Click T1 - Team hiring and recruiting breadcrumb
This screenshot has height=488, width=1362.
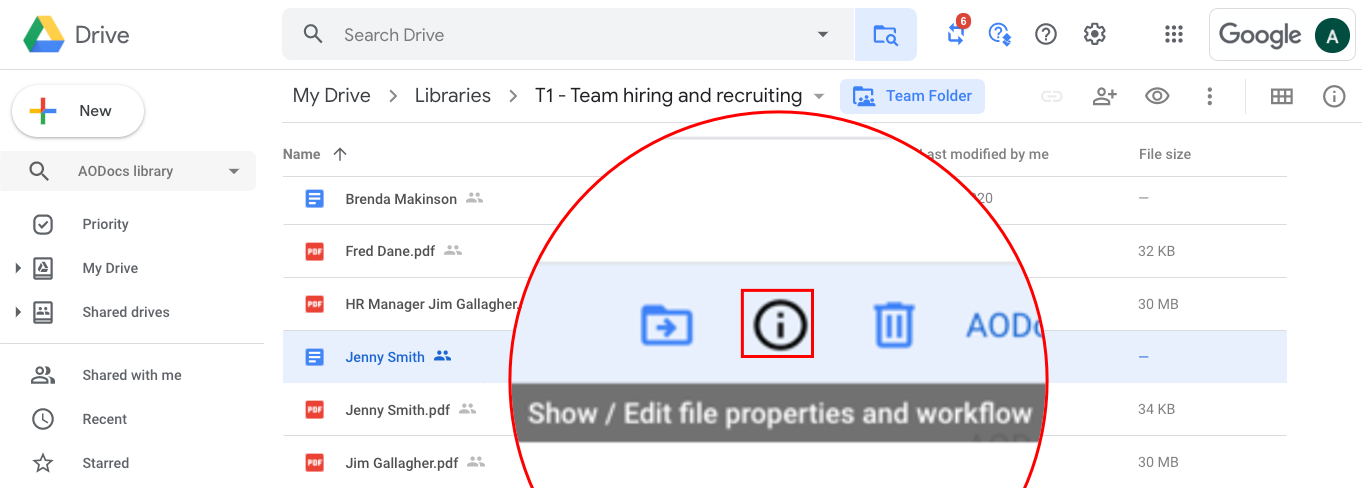point(668,96)
